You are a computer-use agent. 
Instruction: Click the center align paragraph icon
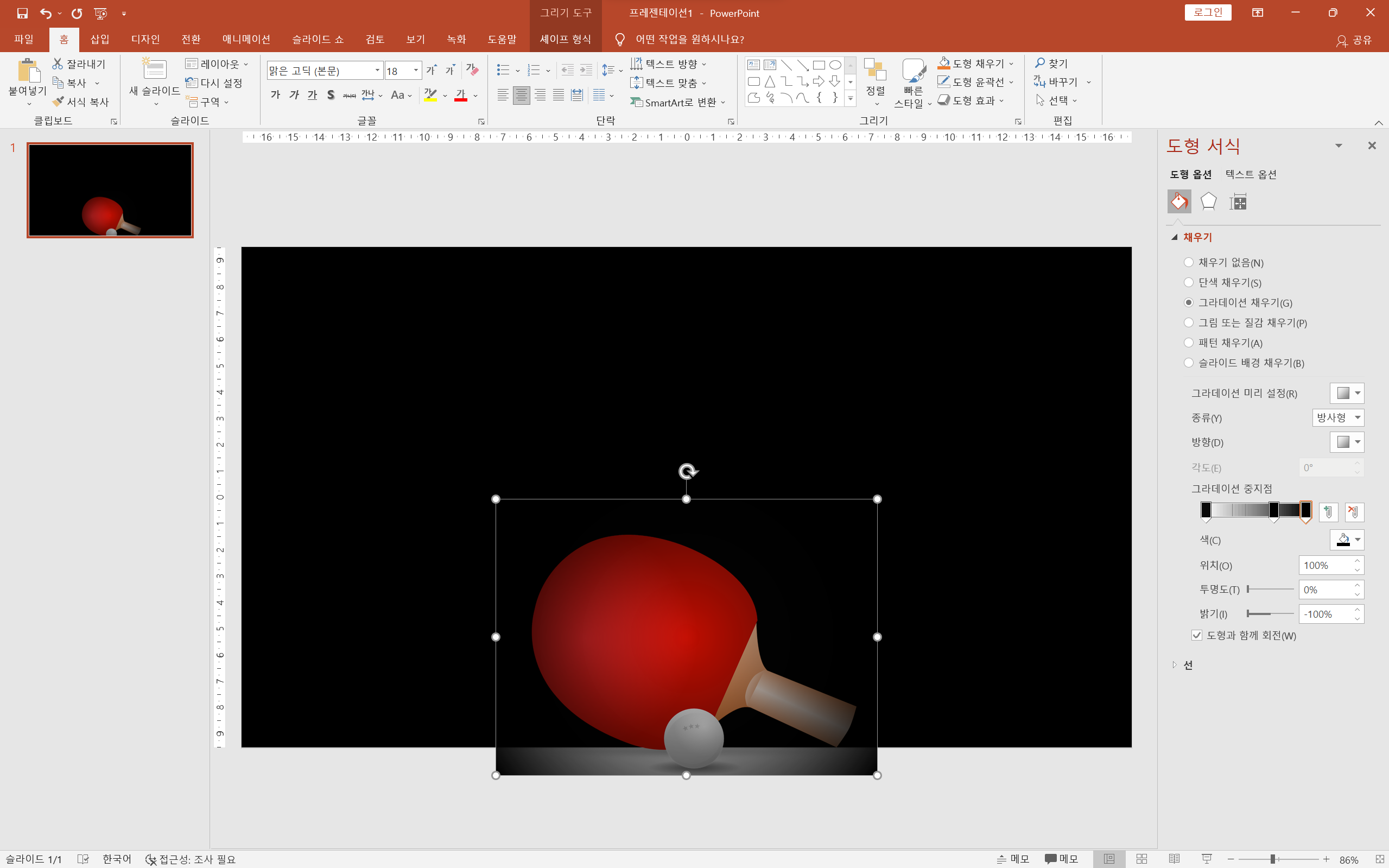pyautogui.click(x=521, y=96)
